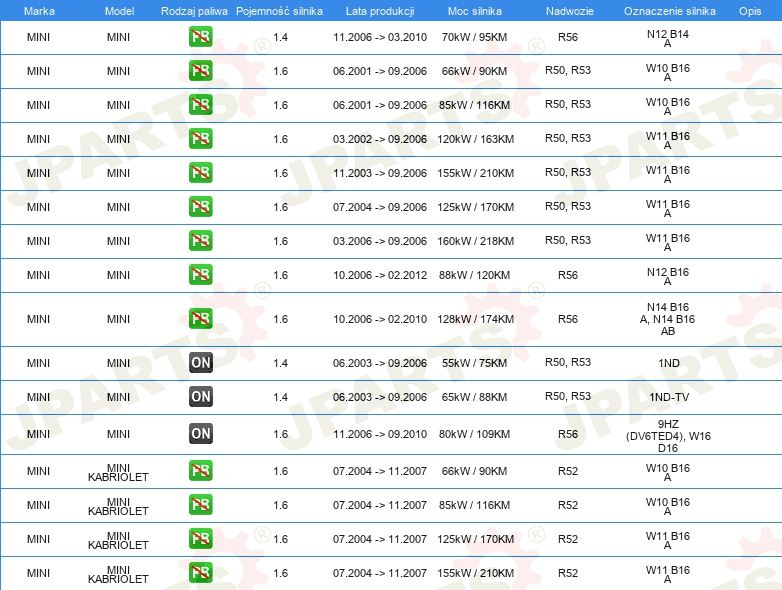Click petrol icon in 128kW / 174KM row
This screenshot has width=782, height=590.
point(200,319)
